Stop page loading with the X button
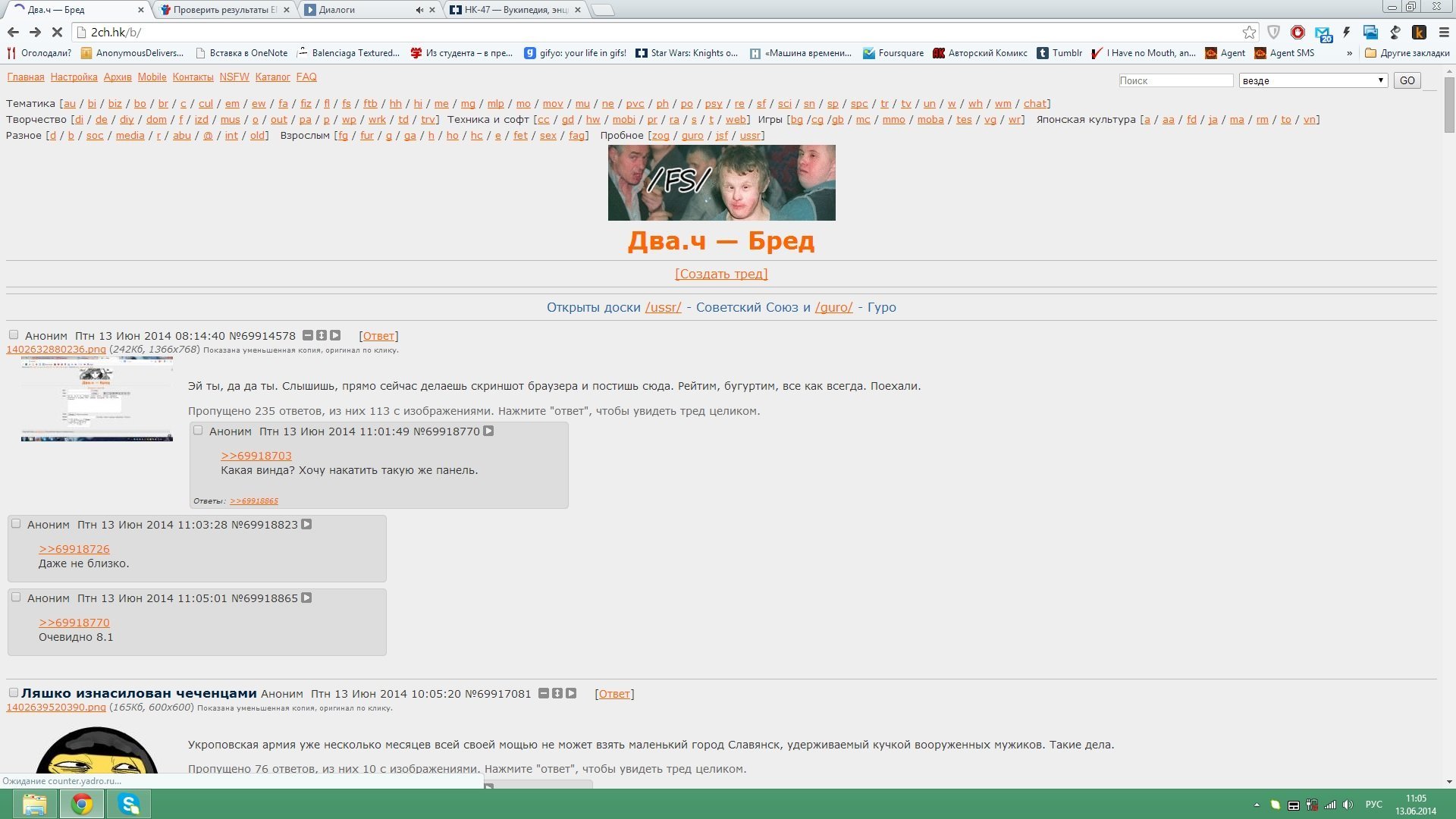Viewport: 1456px width, 819px height. [56, 32]
